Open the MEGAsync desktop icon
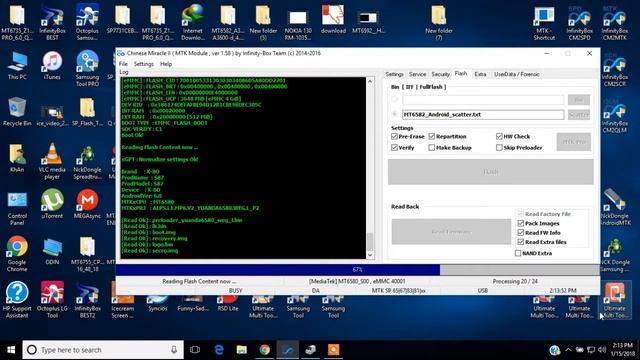This screenshot has width=640, height=360. [x=87, y=204]
